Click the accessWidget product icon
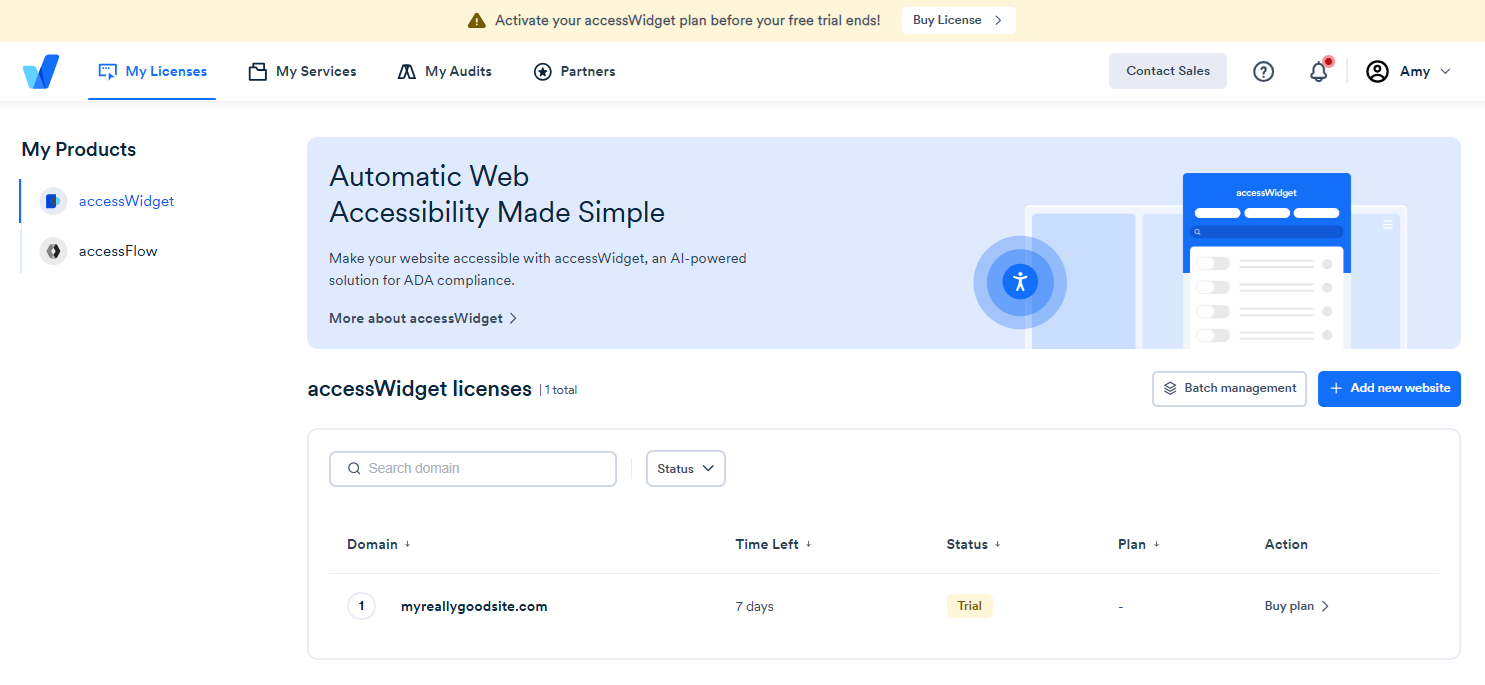Screen dimensions: 1485x685 pos(53,201)
